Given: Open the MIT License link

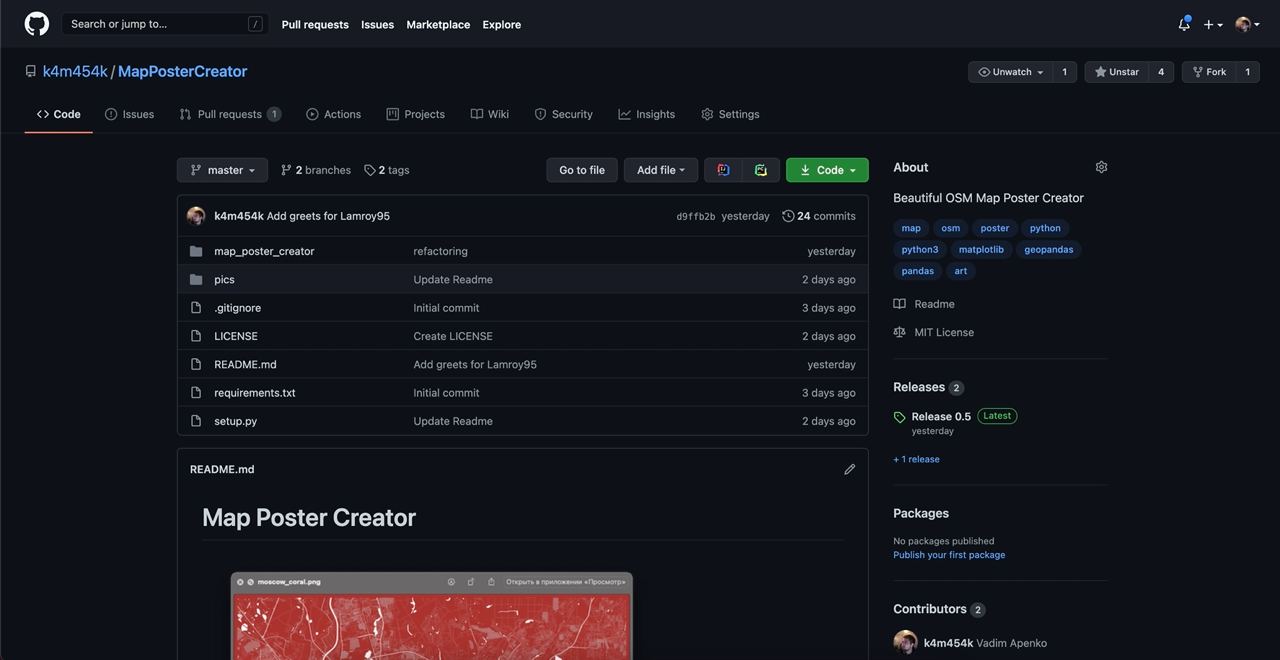Looking at the screenshot, I should click(x=943, y=332).
